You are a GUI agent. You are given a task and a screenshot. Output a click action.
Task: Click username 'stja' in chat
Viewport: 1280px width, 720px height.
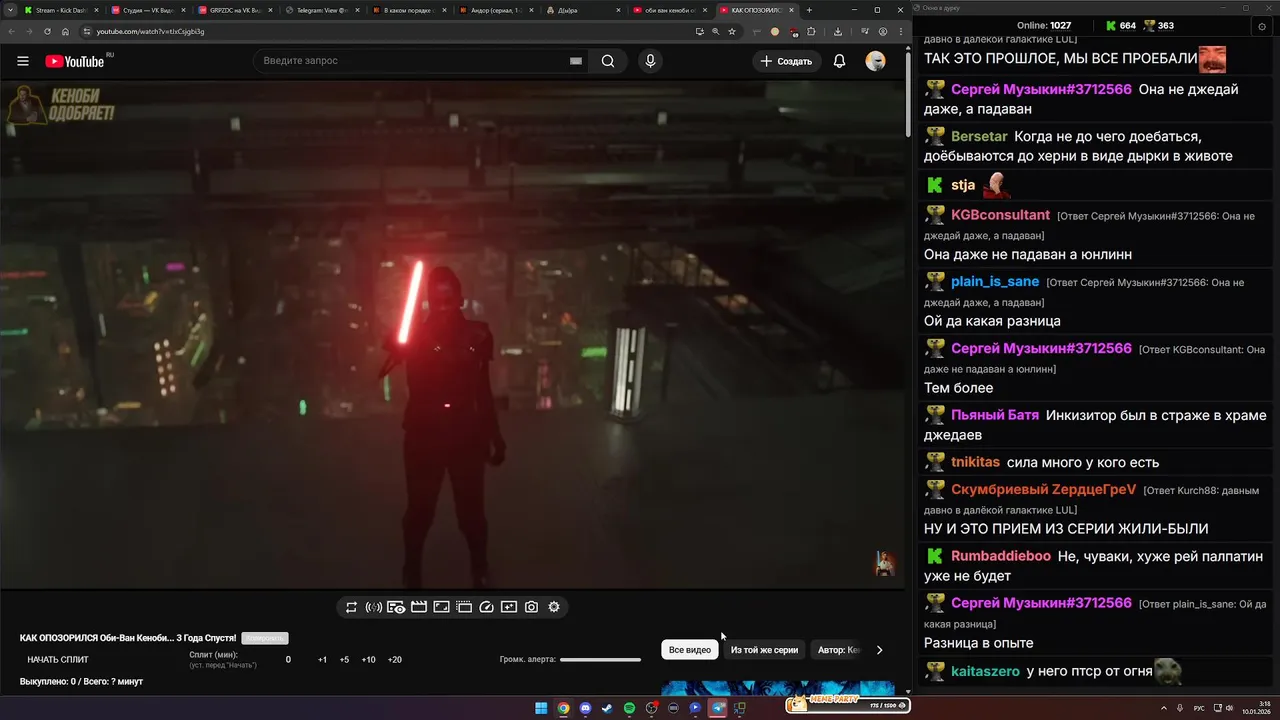point(963,185)
